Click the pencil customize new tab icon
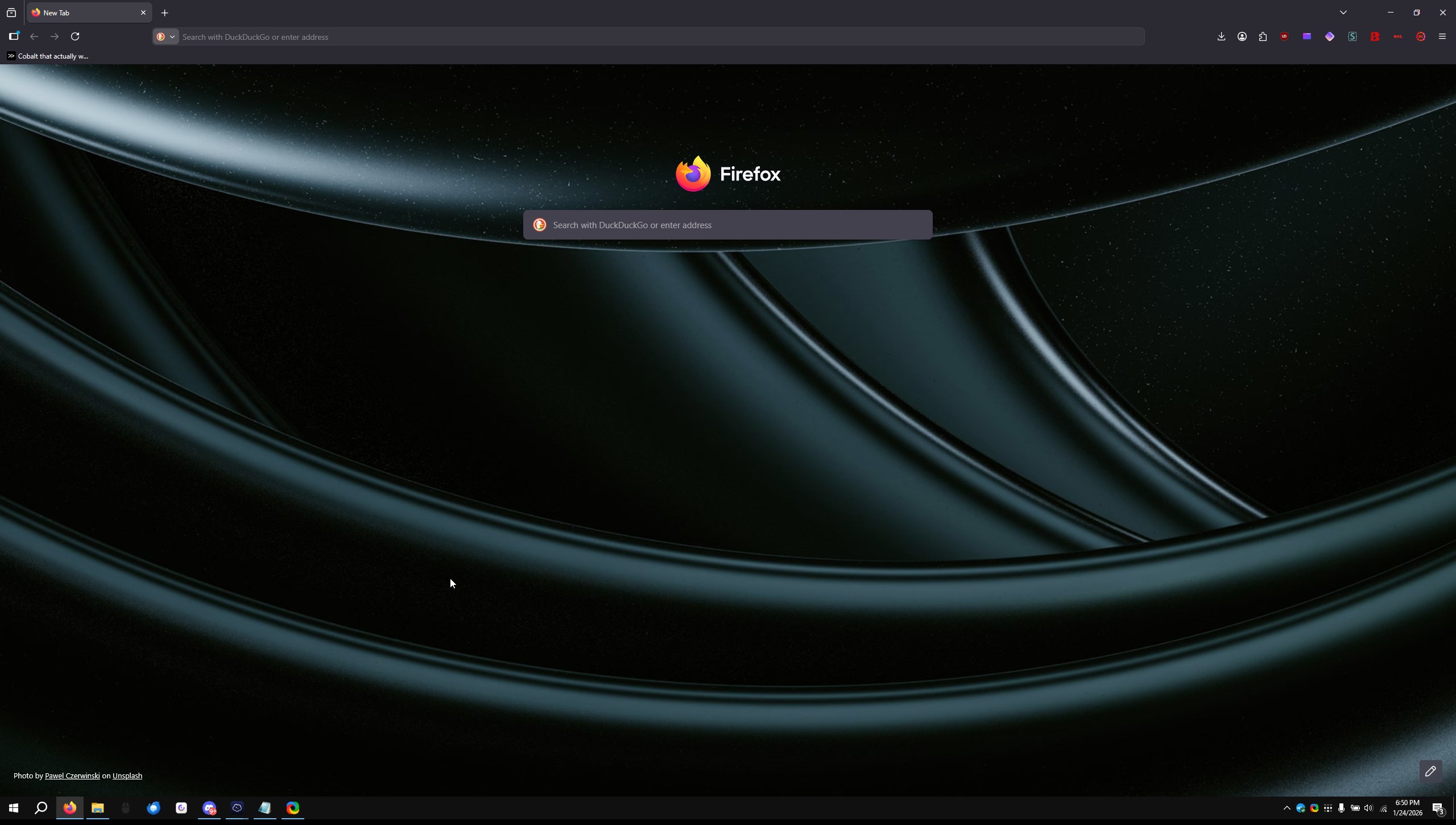This screenshot has height=825, width=1456. point(1430,772)
